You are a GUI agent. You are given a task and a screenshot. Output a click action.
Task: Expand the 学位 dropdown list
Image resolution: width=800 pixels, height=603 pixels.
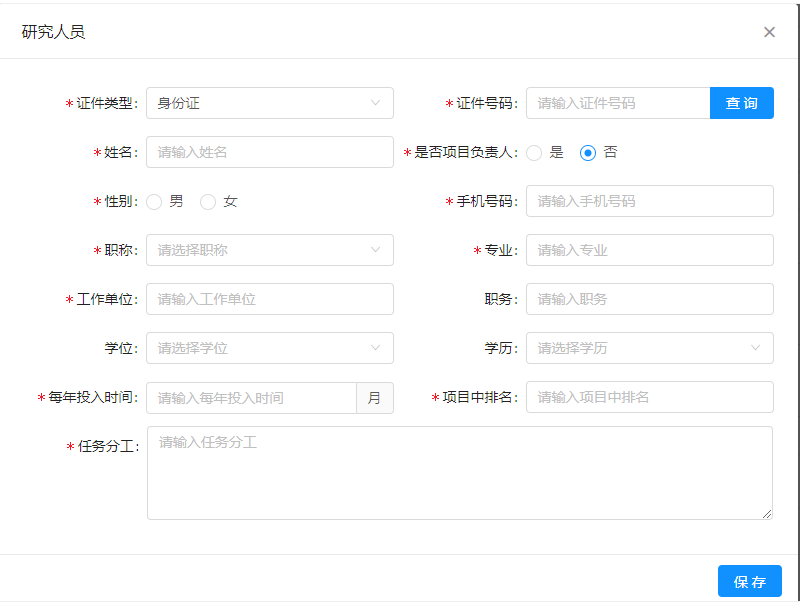tap(270, 348)
